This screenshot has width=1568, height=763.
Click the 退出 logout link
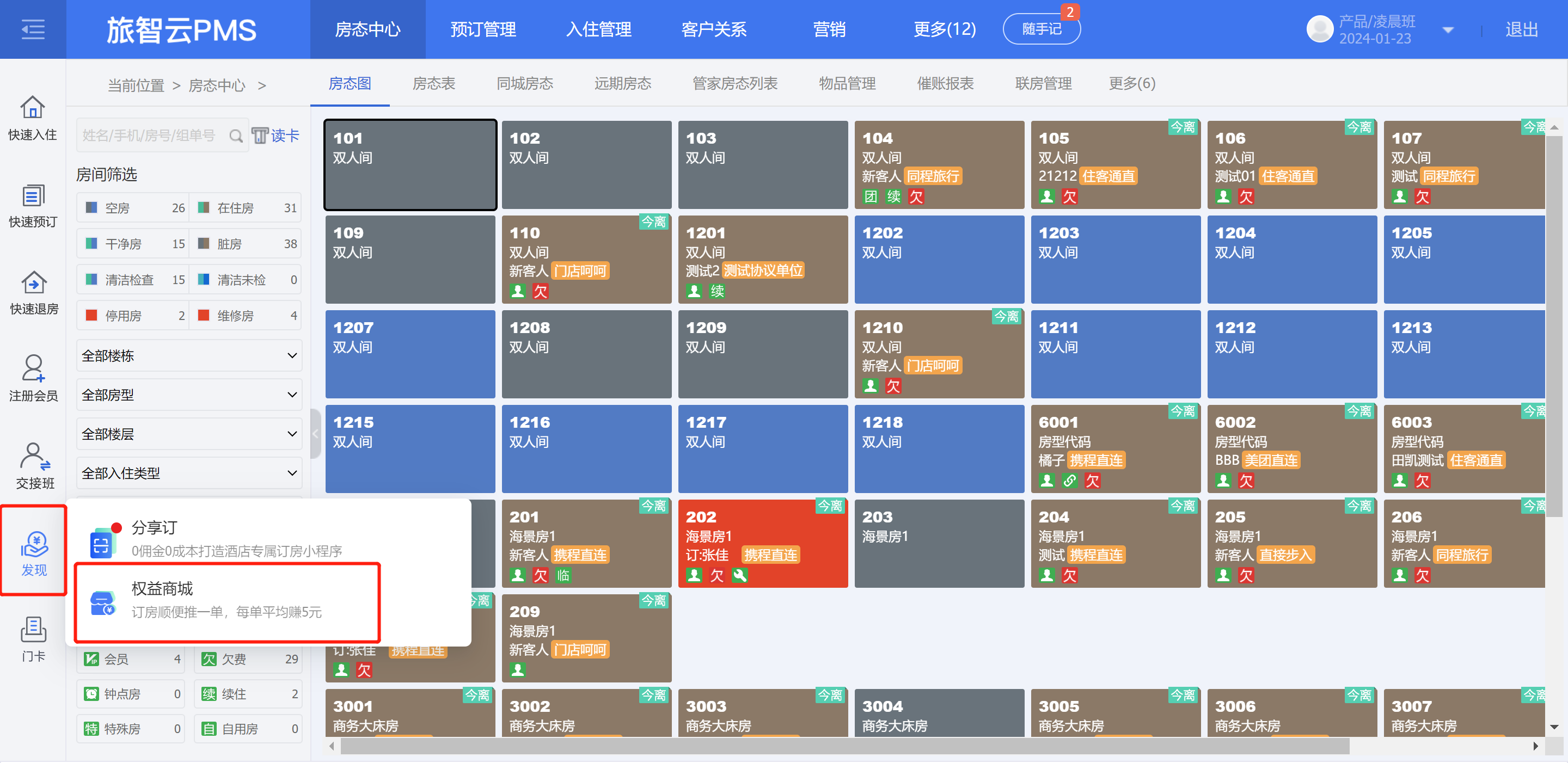(1522, 30)
